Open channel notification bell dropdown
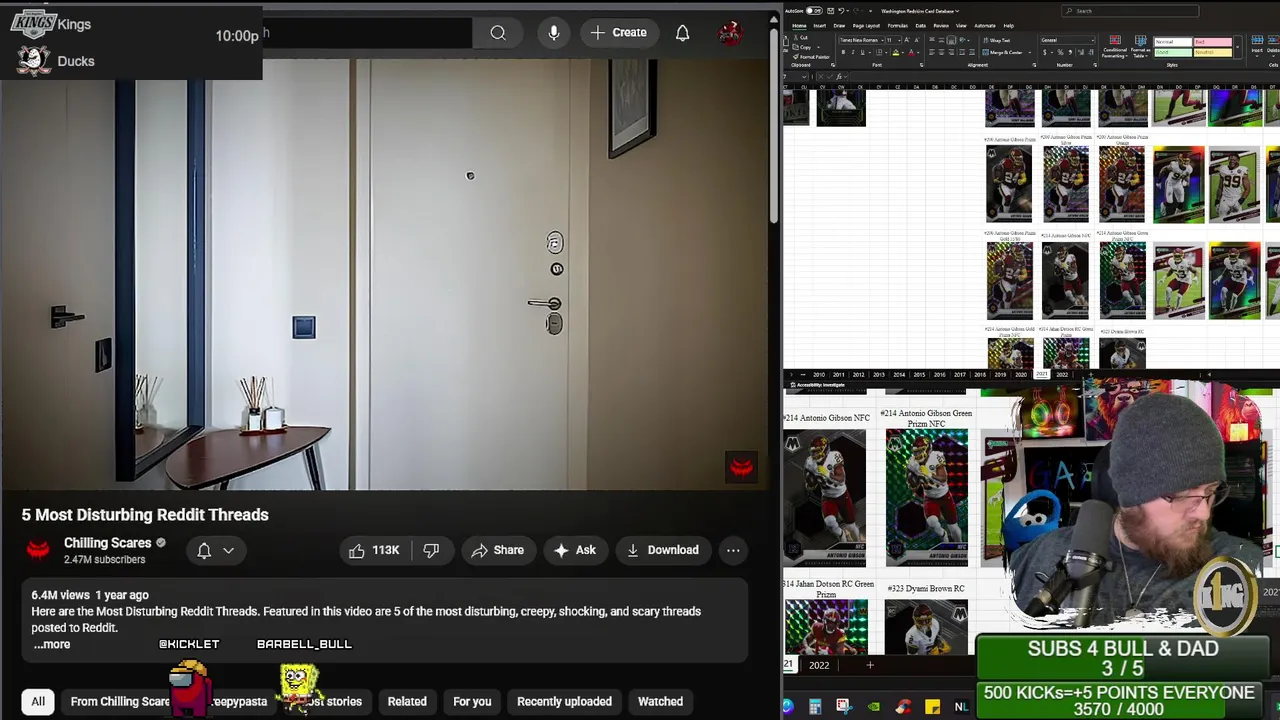 pos(216,550)
